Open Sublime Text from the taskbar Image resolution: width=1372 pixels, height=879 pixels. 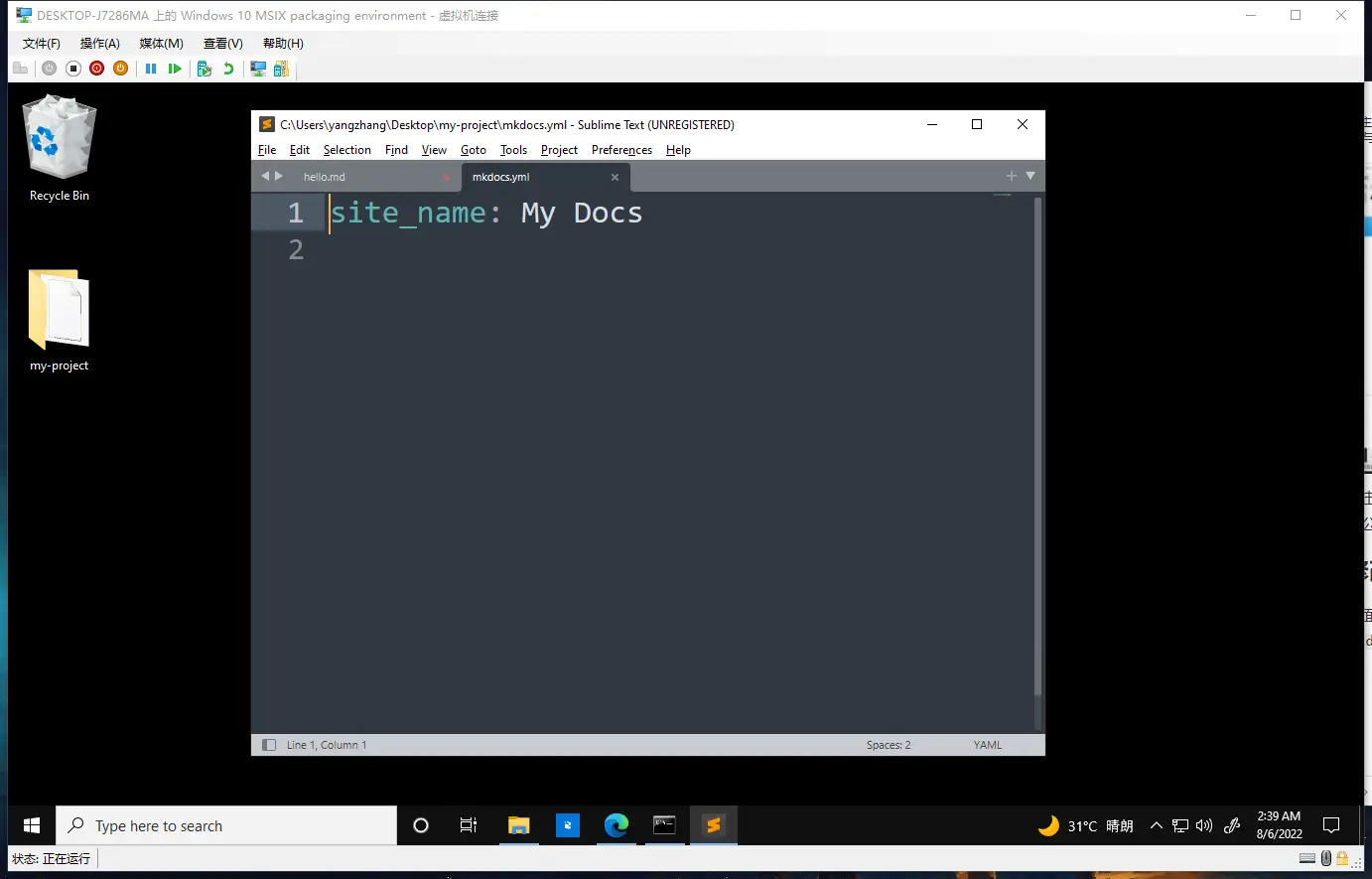[x=713, y=825]
